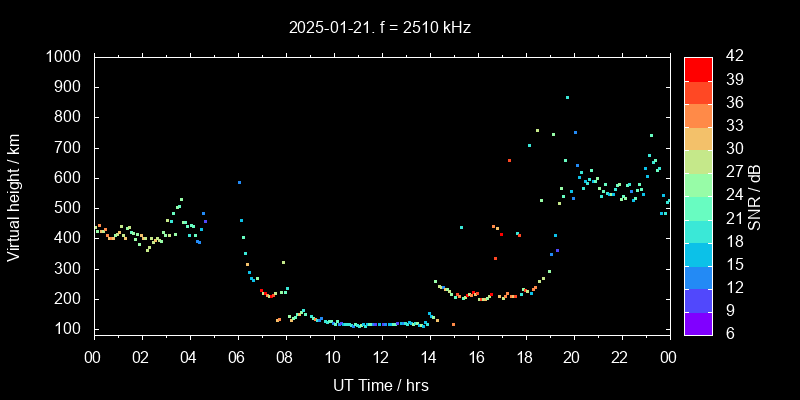Select the highest data point near 870 km
800x400 pixels.
pos(567,97)
